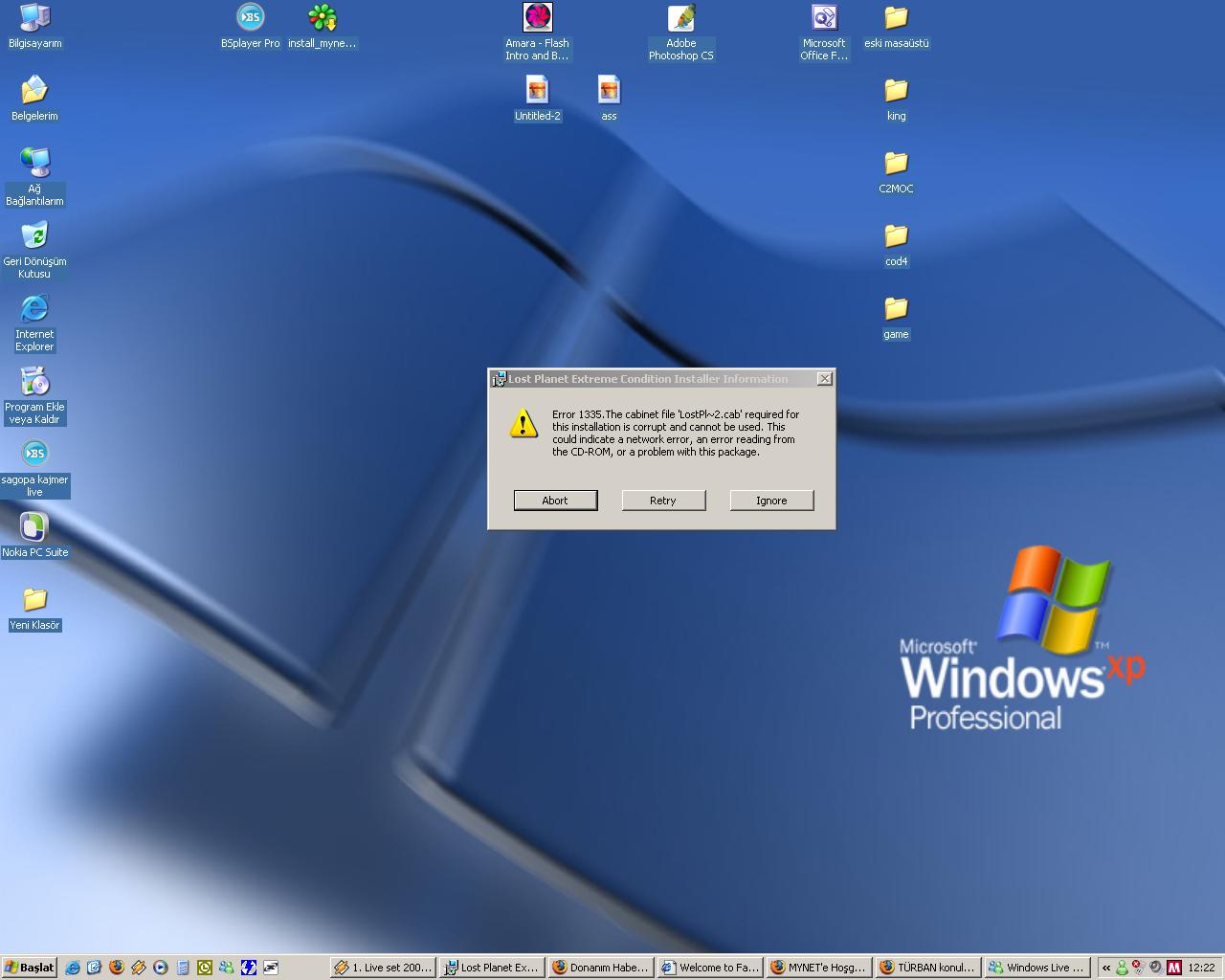Viewport: 1225px width, 980px height.
Task: Switch to the '1. Live set 200...' taskbar item
Action: (383, 968)
